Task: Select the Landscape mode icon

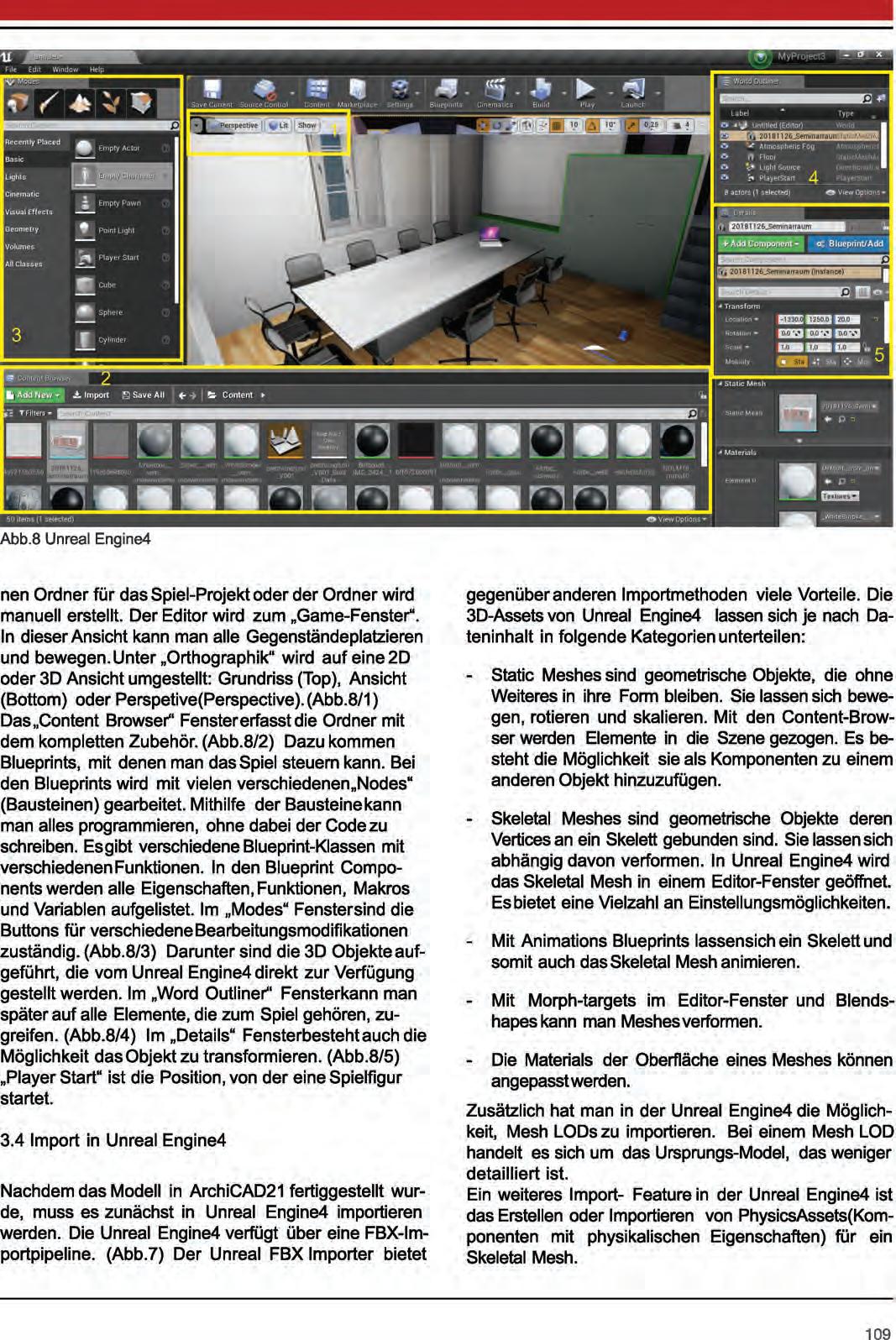Action: (x=81, y=102)
